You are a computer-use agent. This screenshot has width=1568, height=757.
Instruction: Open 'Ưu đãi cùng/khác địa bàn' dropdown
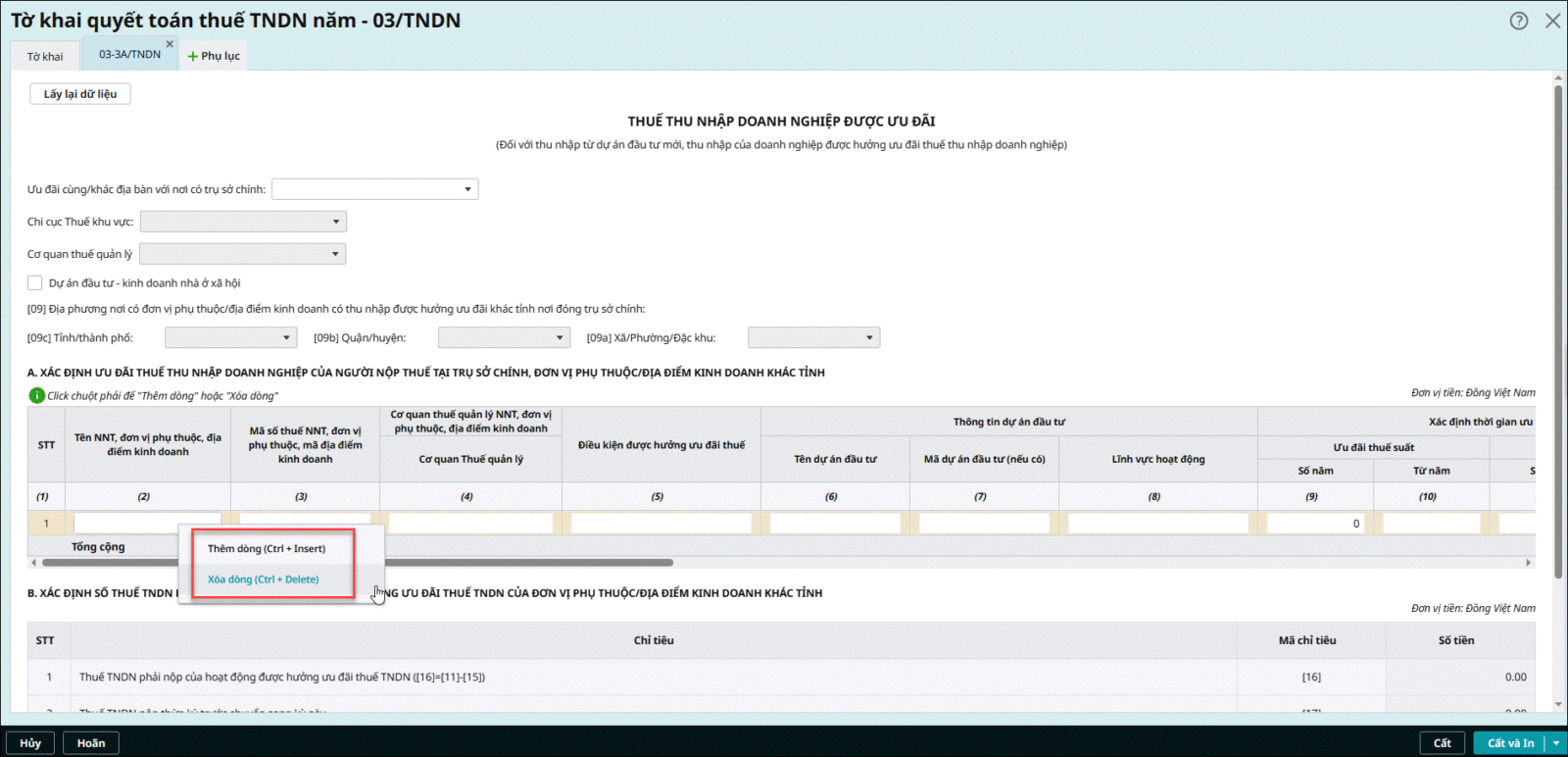pos(374,189)
